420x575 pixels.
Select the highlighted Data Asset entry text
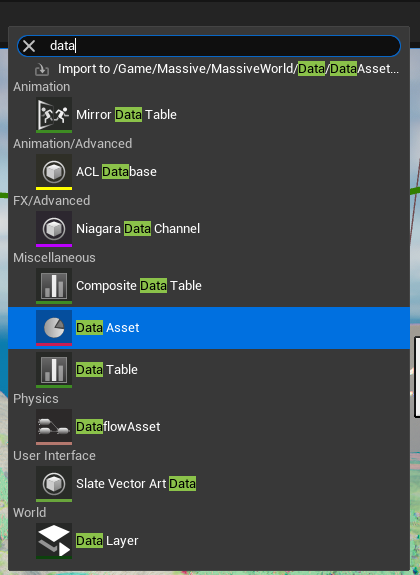point(107,328)
